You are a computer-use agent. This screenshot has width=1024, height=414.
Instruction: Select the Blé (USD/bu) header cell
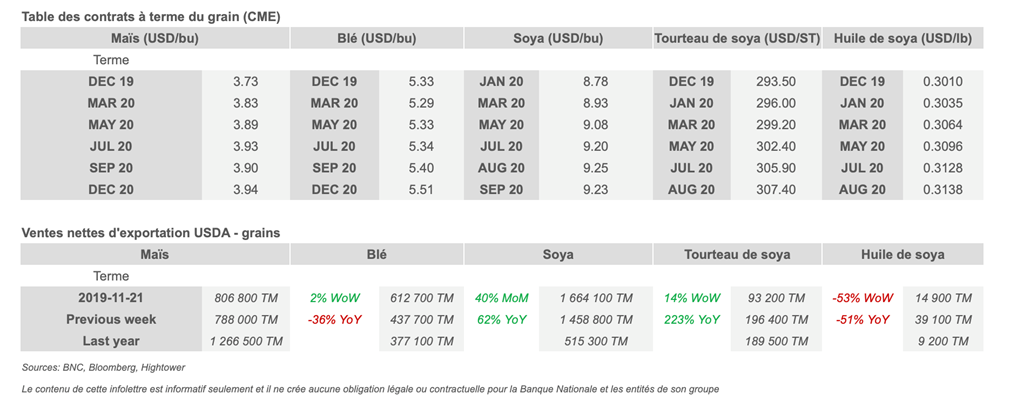pyautogui.click(x=376, y=38)
